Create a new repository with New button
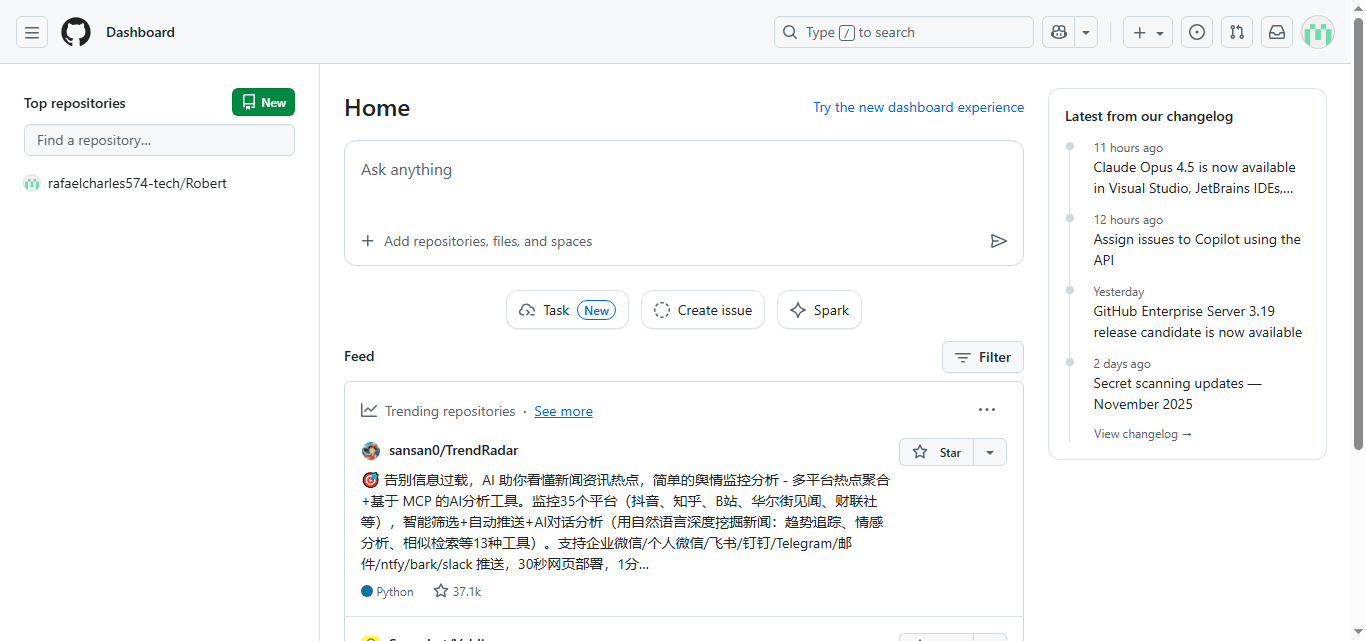Screen dimensions: 1366x641 coord(264,102)
